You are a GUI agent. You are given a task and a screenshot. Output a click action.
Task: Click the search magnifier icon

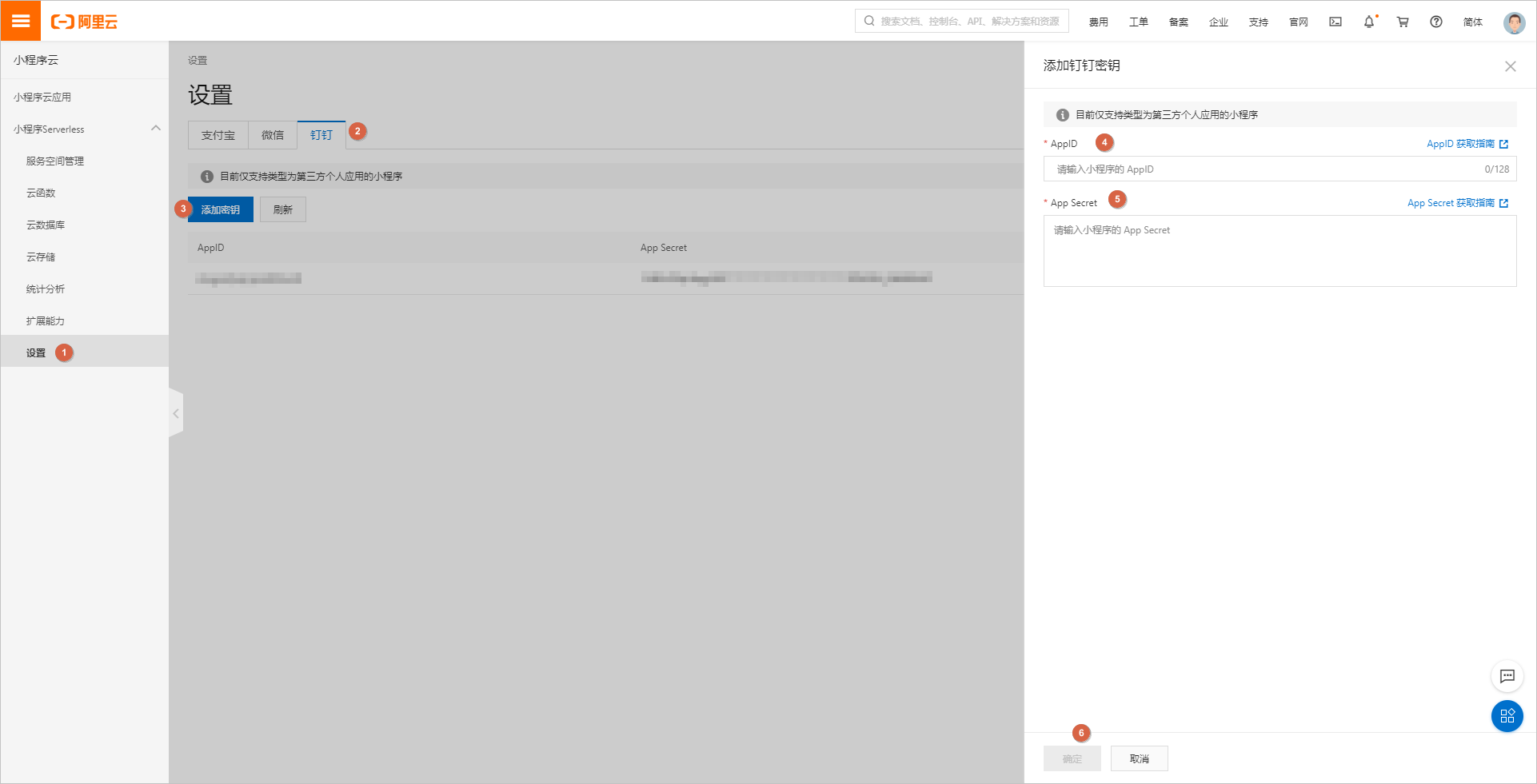click(x=868, y=21)
